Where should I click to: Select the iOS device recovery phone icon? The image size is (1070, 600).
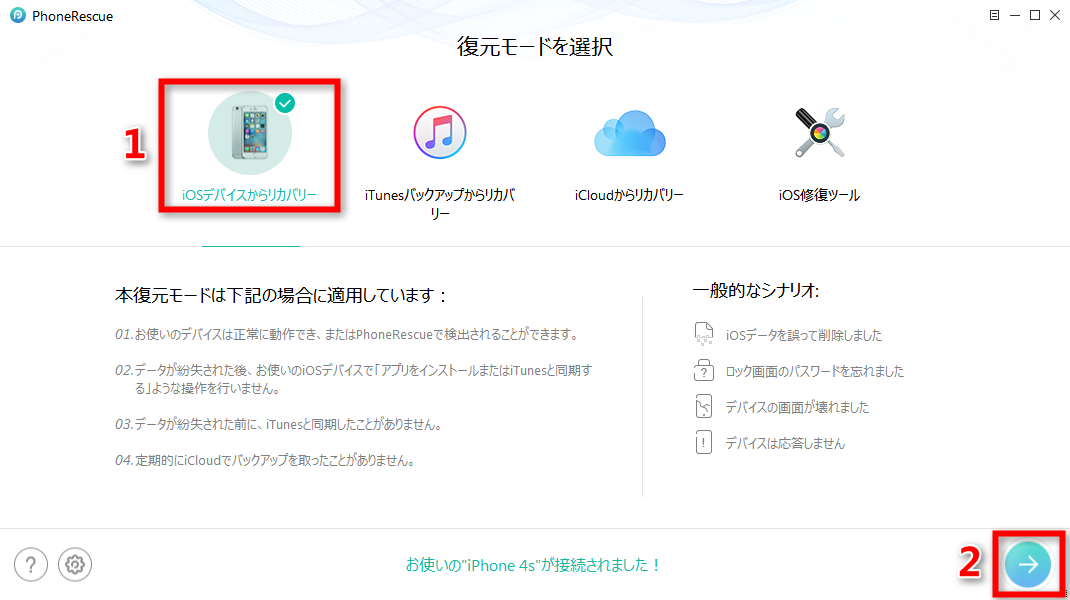(x=250, y=133)
